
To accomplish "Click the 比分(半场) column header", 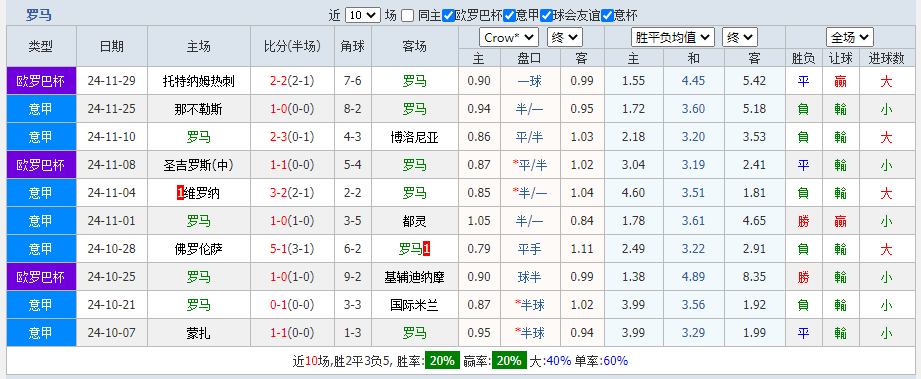I will point(293,46).
